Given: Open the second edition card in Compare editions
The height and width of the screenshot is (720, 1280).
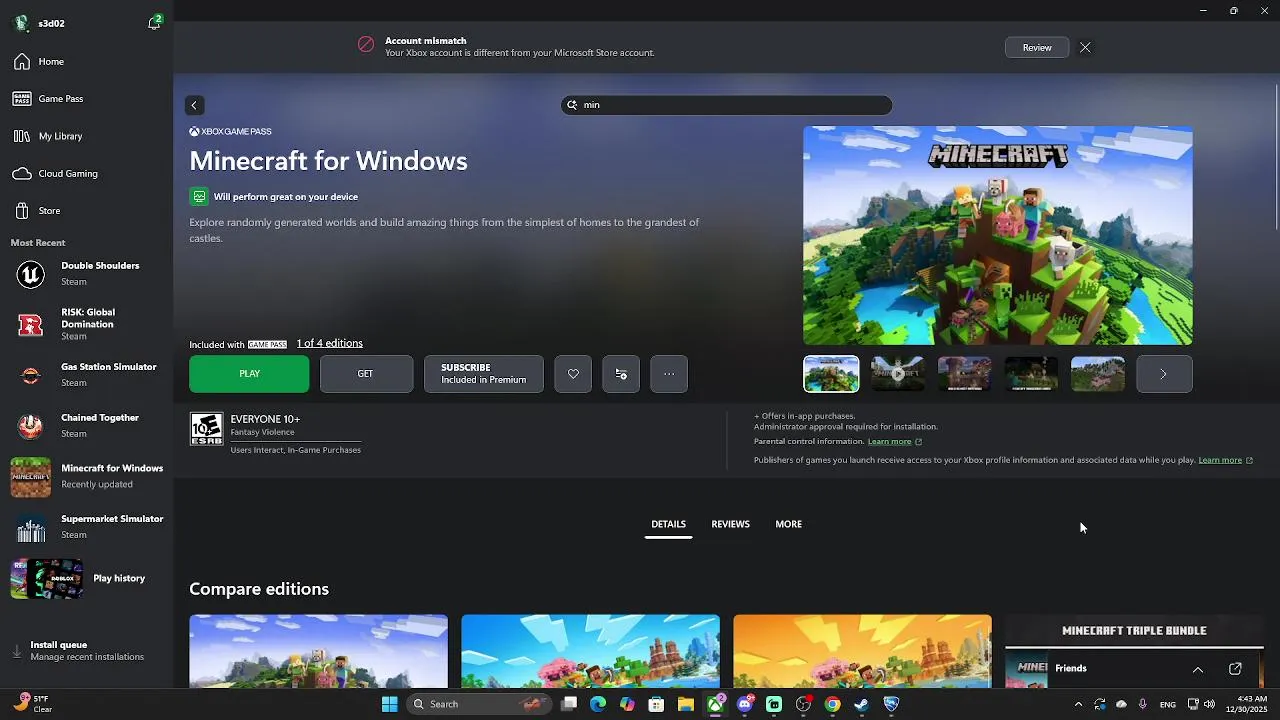Looking at the screenshot, I should [x=590, y=651].
